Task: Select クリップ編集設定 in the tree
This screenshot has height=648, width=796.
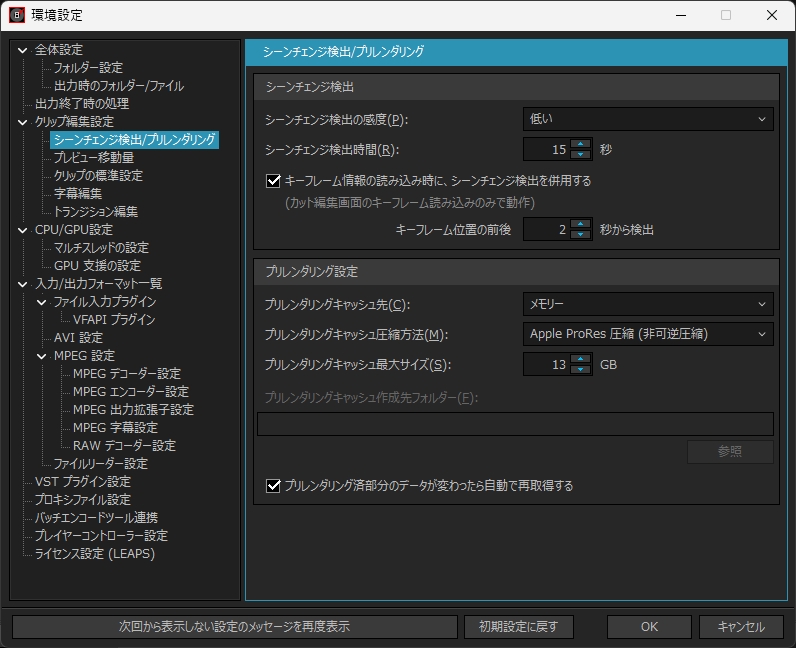Action: pos(74,122)
